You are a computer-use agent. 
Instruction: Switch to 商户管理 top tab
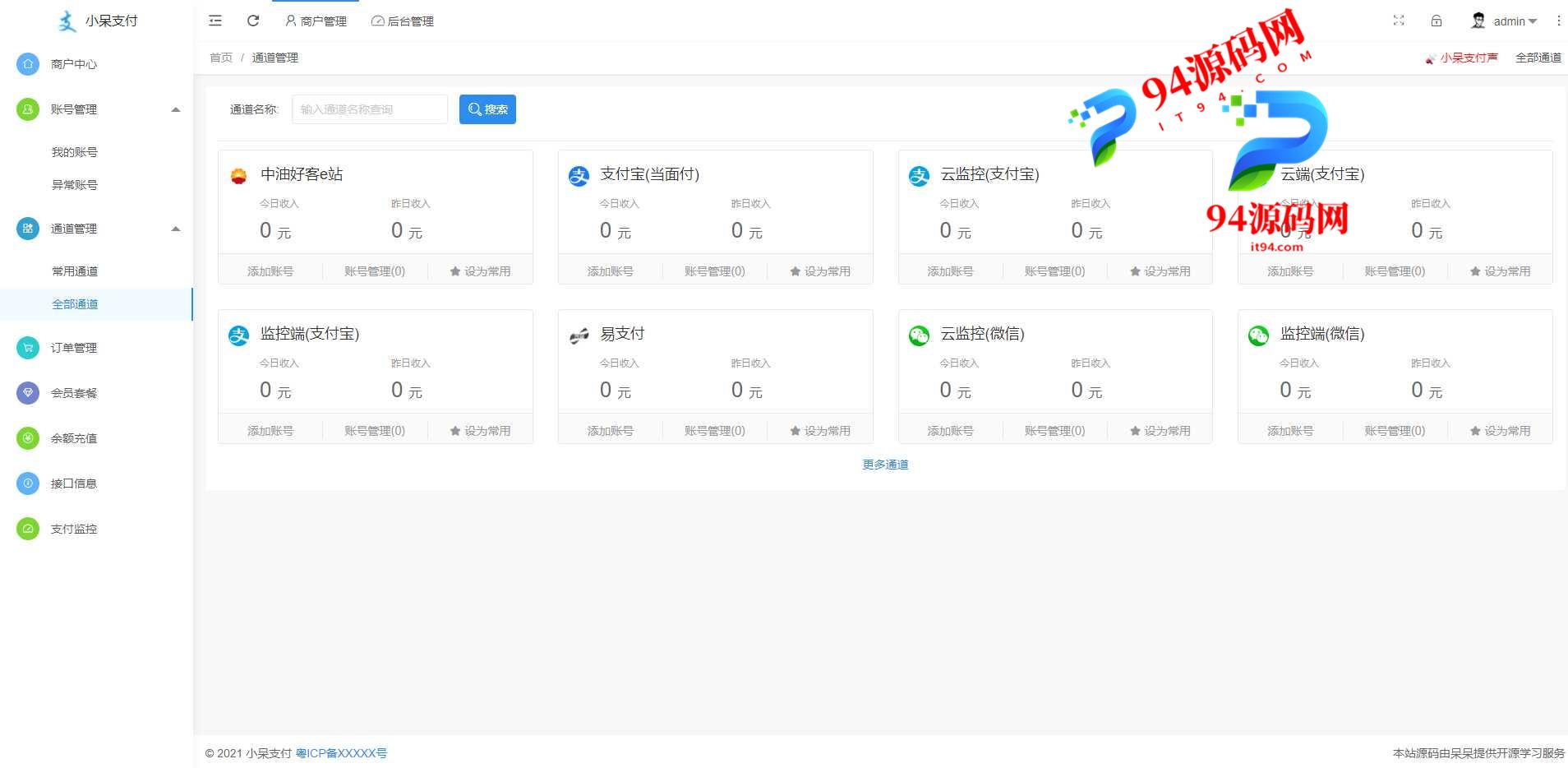click(316, 21)
